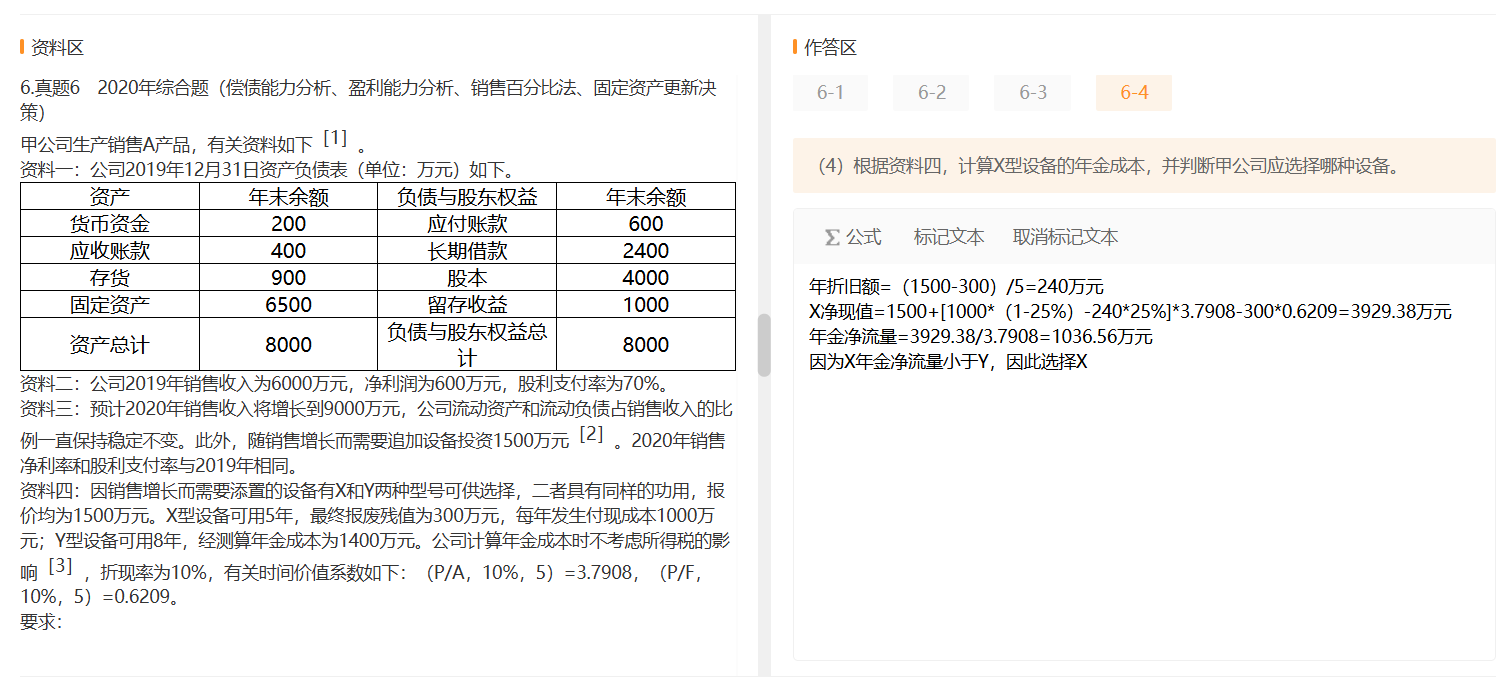The height and width of the screenshot is (681, 1498).
Task: Select the 6-3 question tab
Action: pyautogui.click(x=1032, y=93)
